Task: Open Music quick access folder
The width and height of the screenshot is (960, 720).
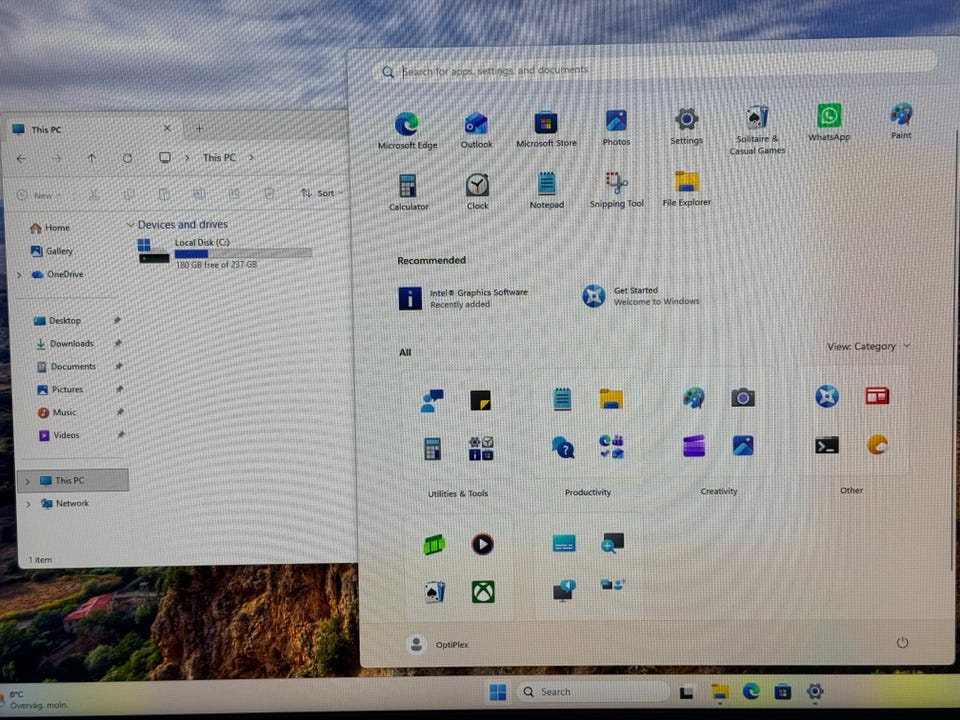Action: pyautogui.click(x=57, y=413)
